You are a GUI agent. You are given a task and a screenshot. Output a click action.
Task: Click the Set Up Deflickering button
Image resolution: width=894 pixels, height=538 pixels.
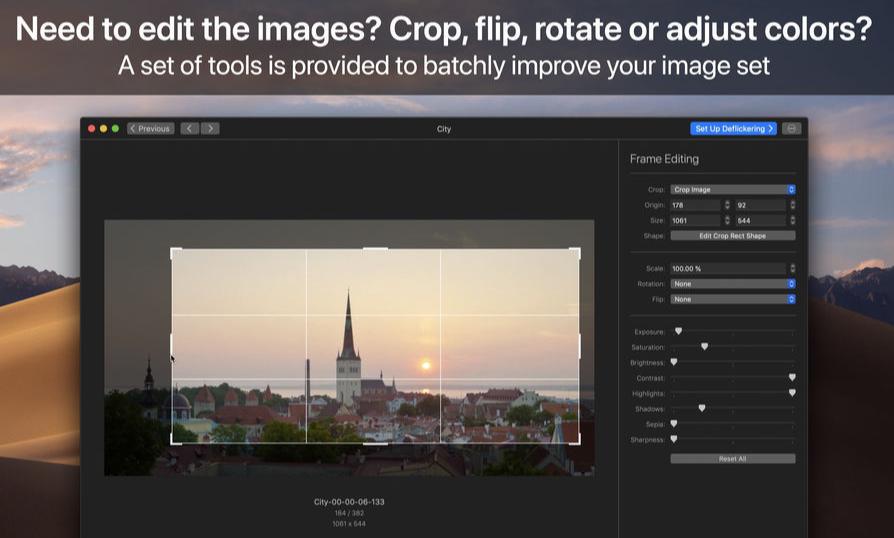[733, 129]
